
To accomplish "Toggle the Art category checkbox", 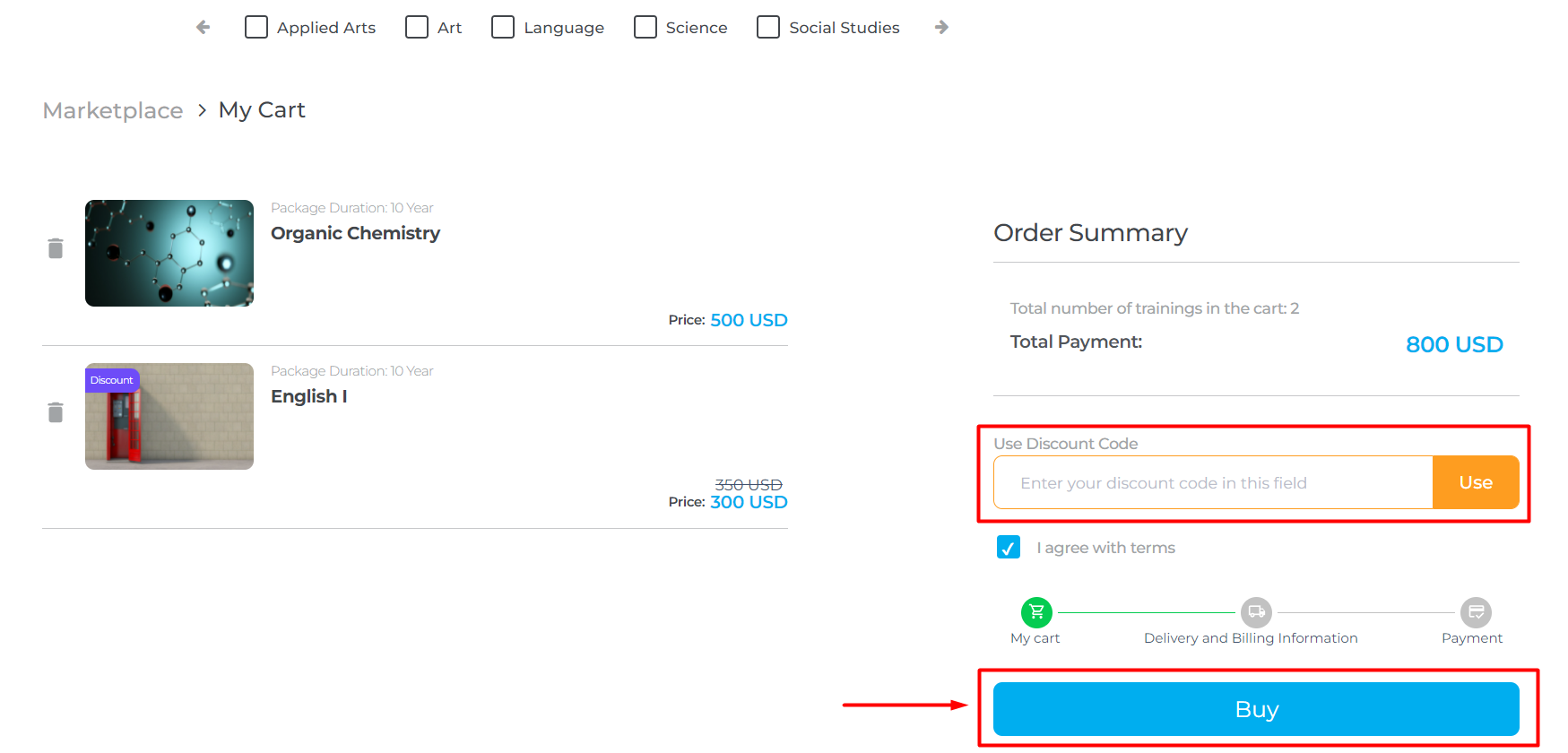I will pos(417,27).
